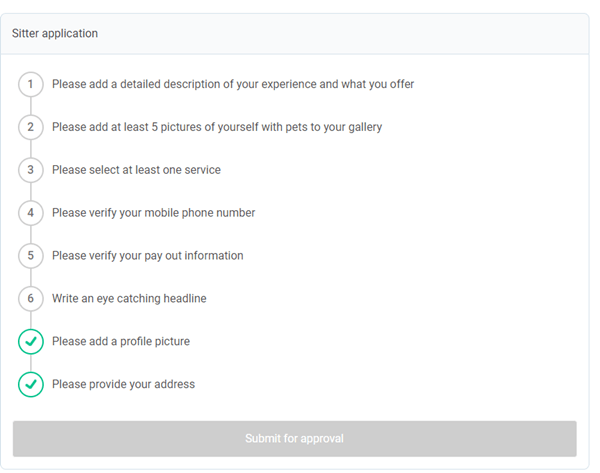
Task: Click the step 4 number badge
Action: (x=31, y=213)
